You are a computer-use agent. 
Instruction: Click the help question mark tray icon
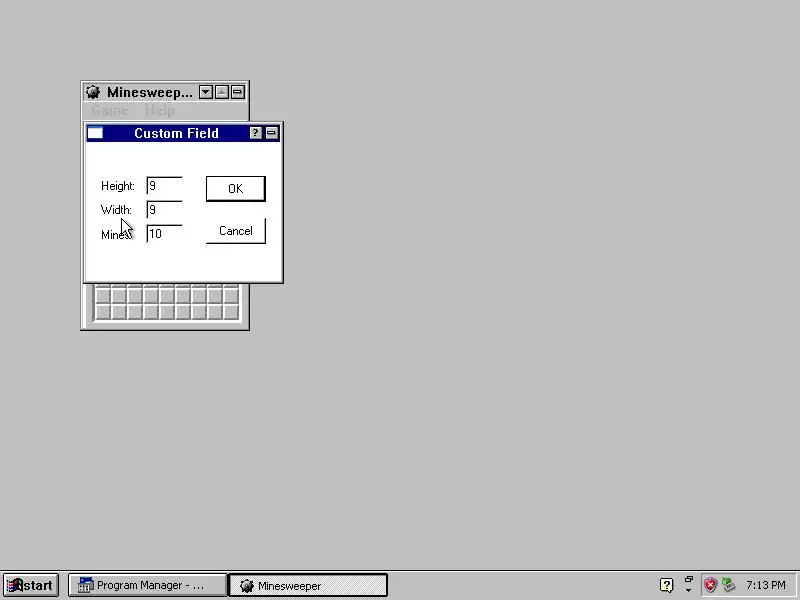click(666, 585)
